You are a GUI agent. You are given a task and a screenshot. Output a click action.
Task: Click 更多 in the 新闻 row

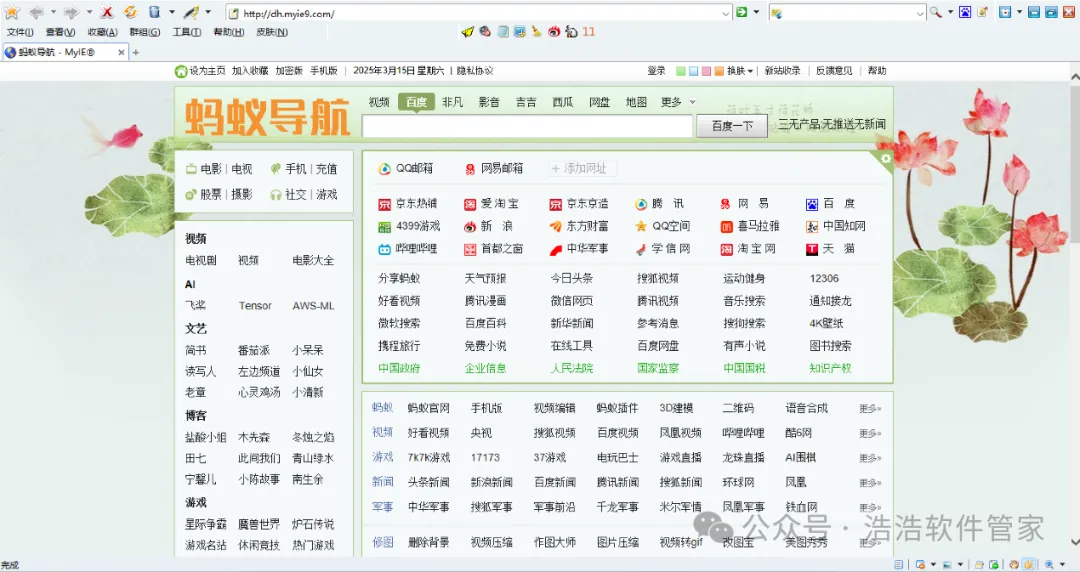(870, 482)
